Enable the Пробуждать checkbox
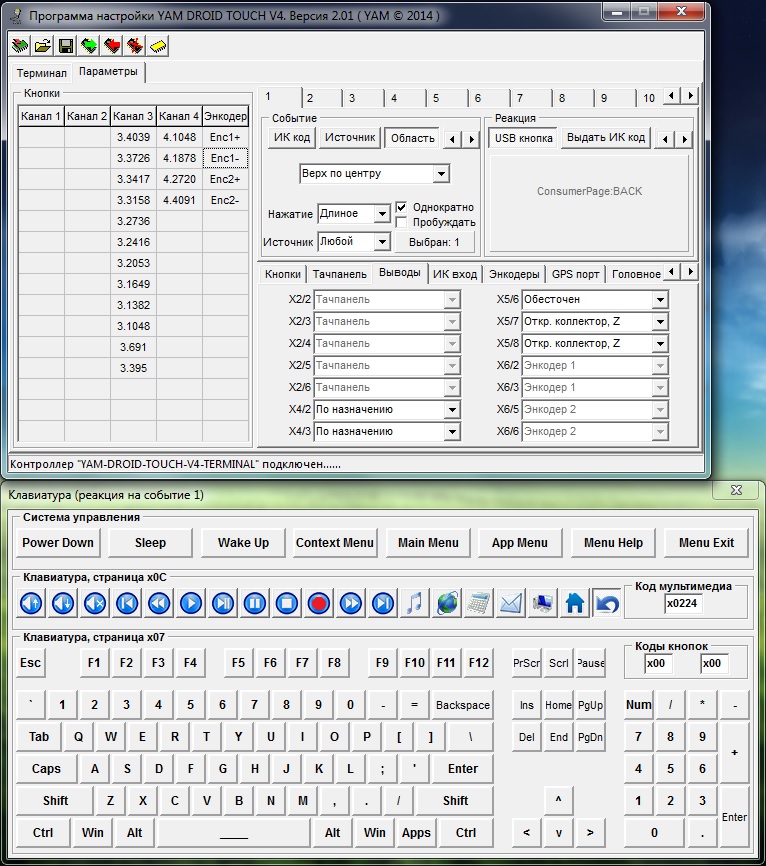This screenshot has height=866, width=766. tap(402, 222)
